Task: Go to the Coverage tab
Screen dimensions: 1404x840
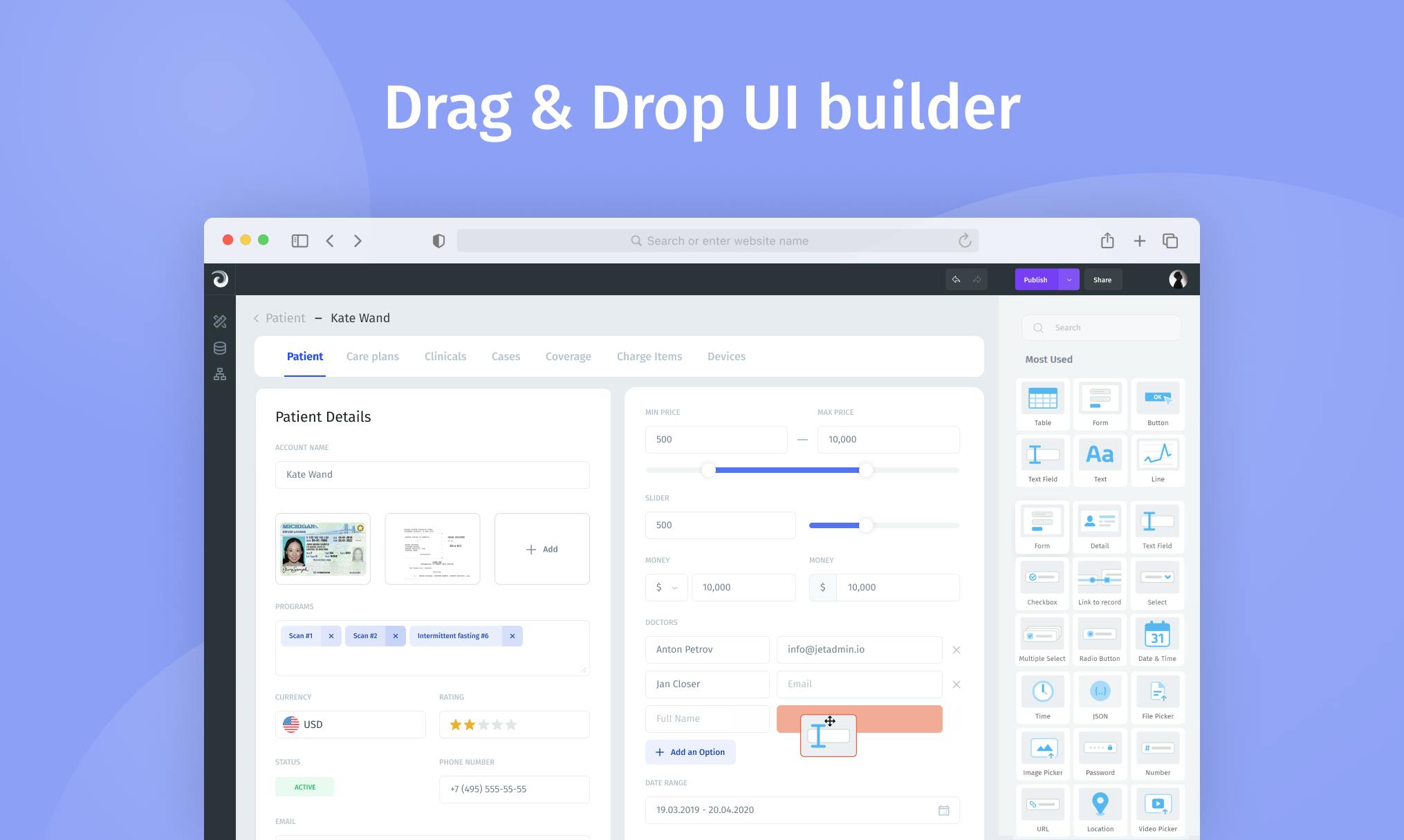Action: click(569, 357)
